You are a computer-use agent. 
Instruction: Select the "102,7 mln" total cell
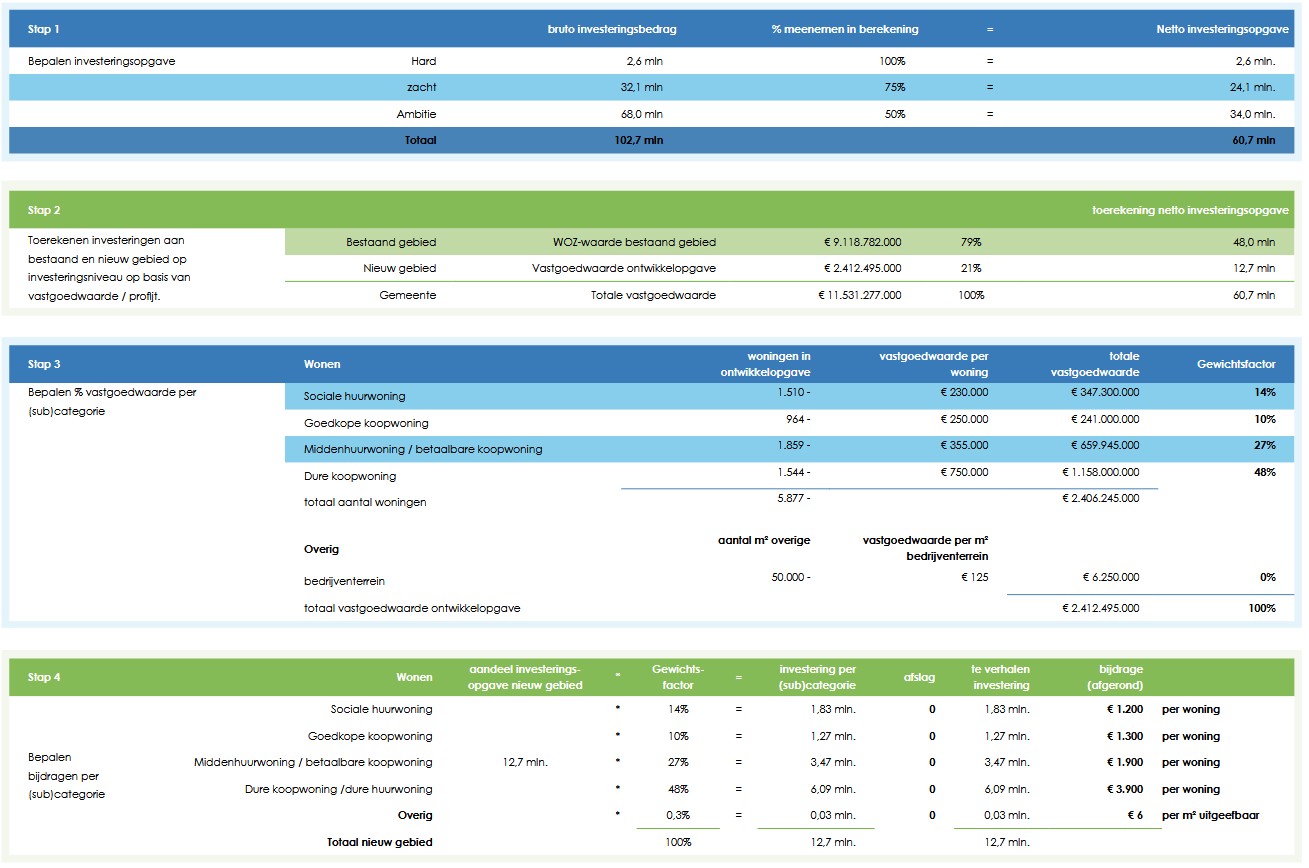point(639,141)
